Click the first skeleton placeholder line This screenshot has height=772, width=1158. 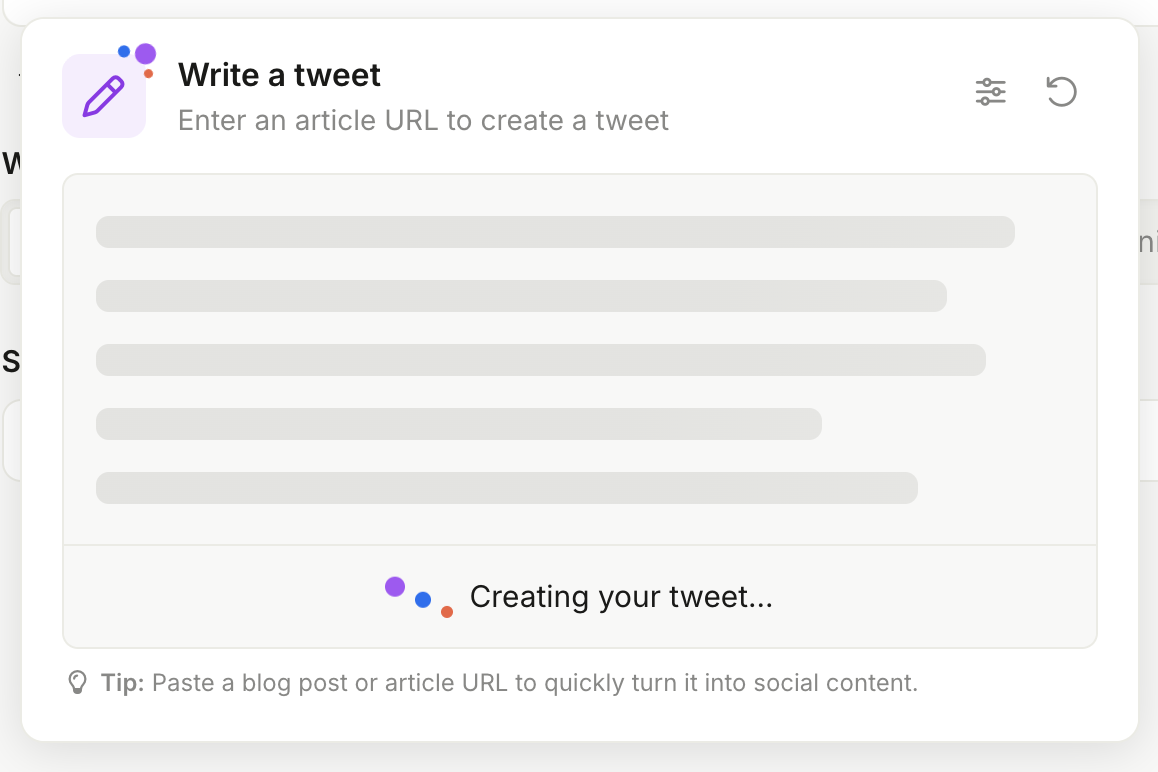click(x=555, y=232)
